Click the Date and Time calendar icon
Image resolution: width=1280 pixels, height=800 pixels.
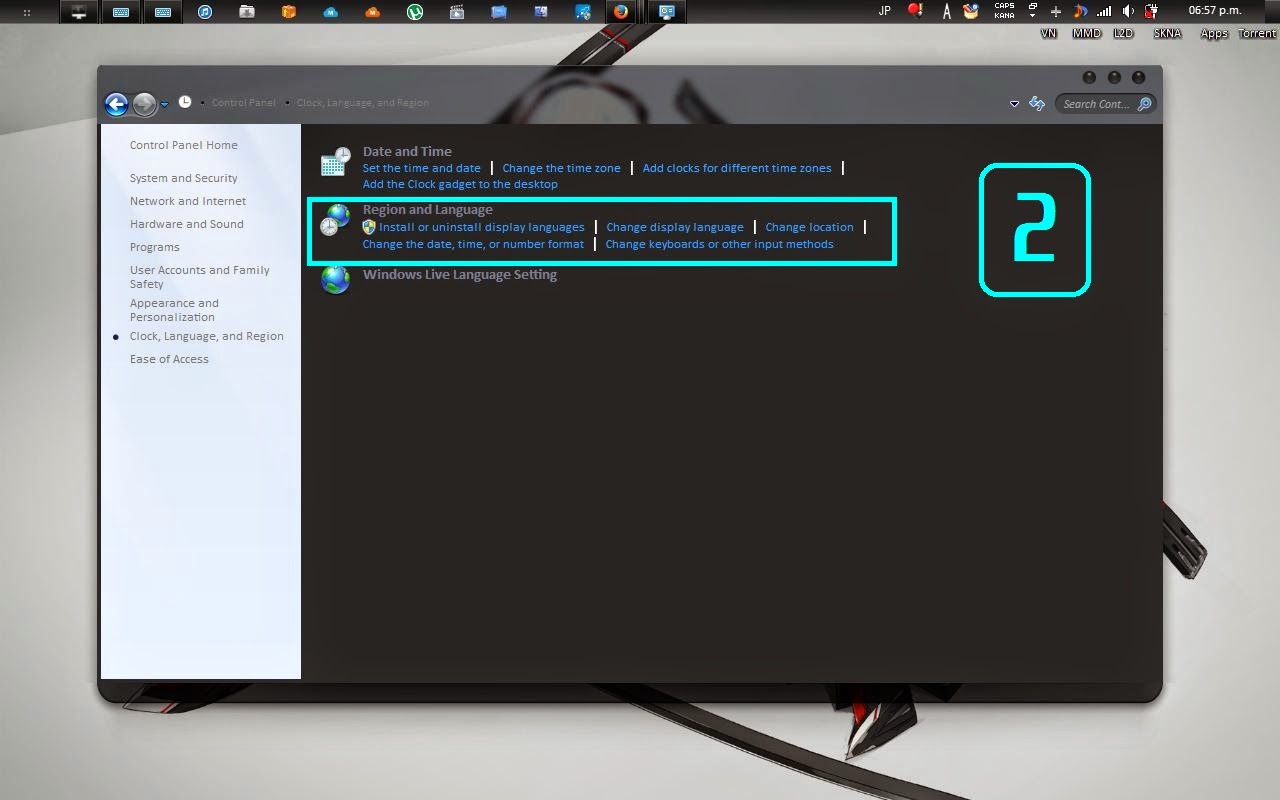pos(334,161)
